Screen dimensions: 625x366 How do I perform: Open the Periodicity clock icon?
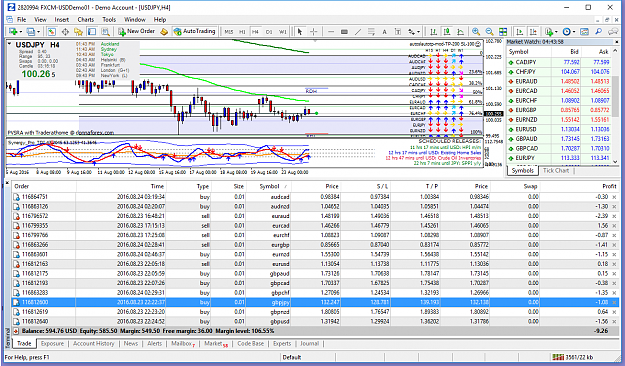(566, 31)
